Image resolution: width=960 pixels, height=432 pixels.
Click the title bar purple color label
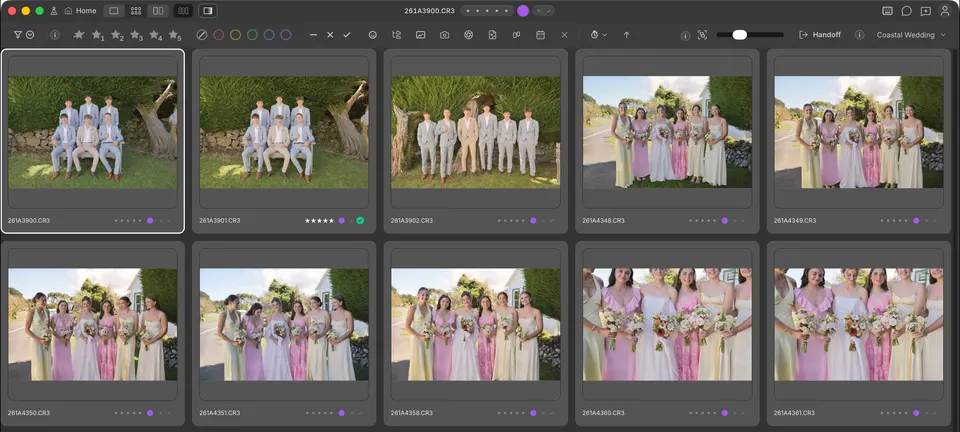tap(523, 10)
